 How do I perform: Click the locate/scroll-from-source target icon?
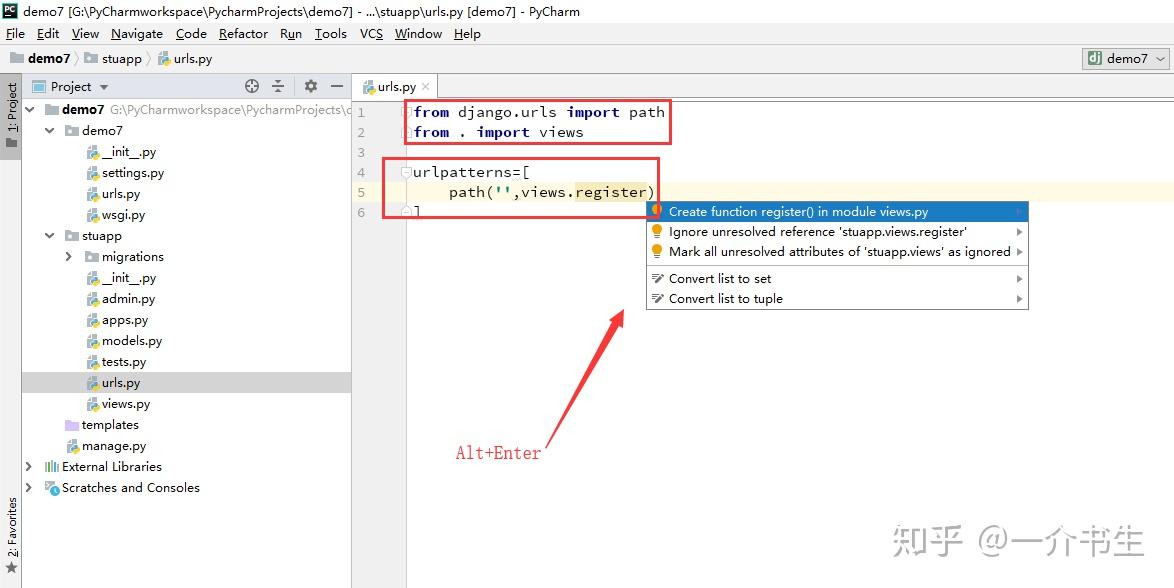coord(252,86)
